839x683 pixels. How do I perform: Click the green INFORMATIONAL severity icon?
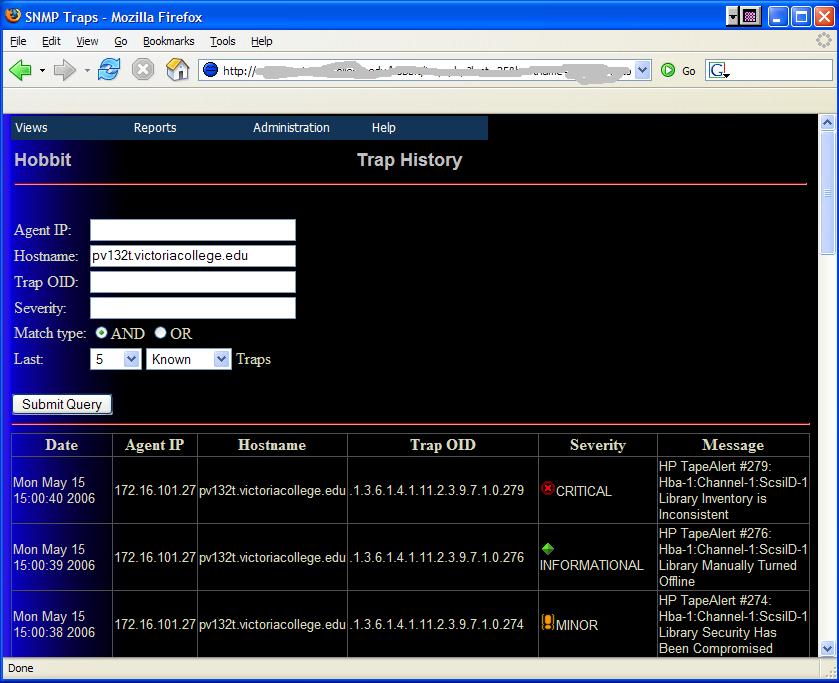[x=547, y=548]
